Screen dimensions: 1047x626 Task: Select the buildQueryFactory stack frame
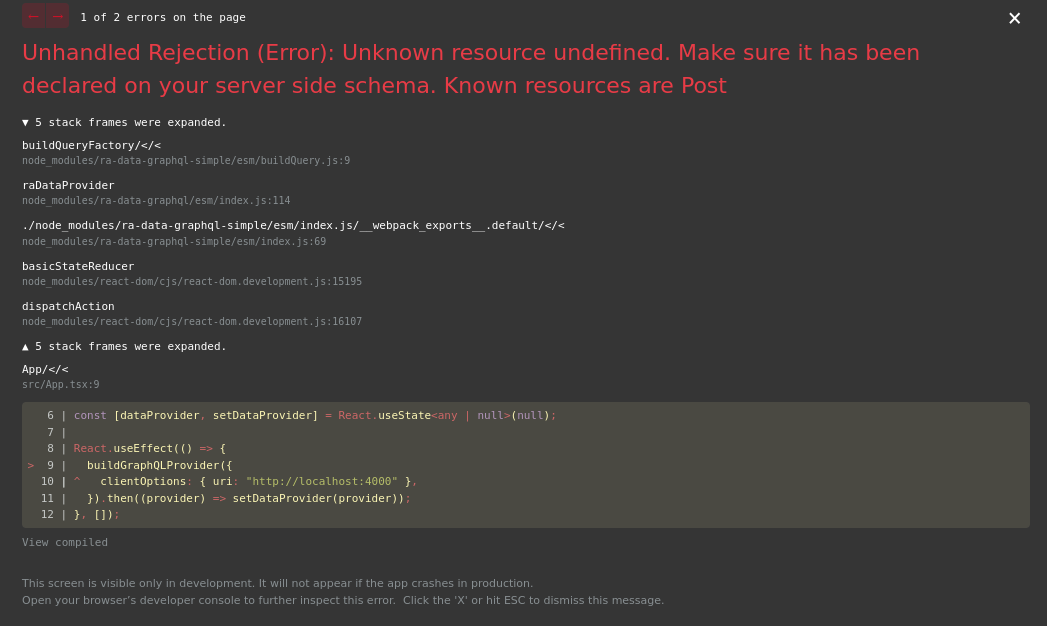pos(91,145)
